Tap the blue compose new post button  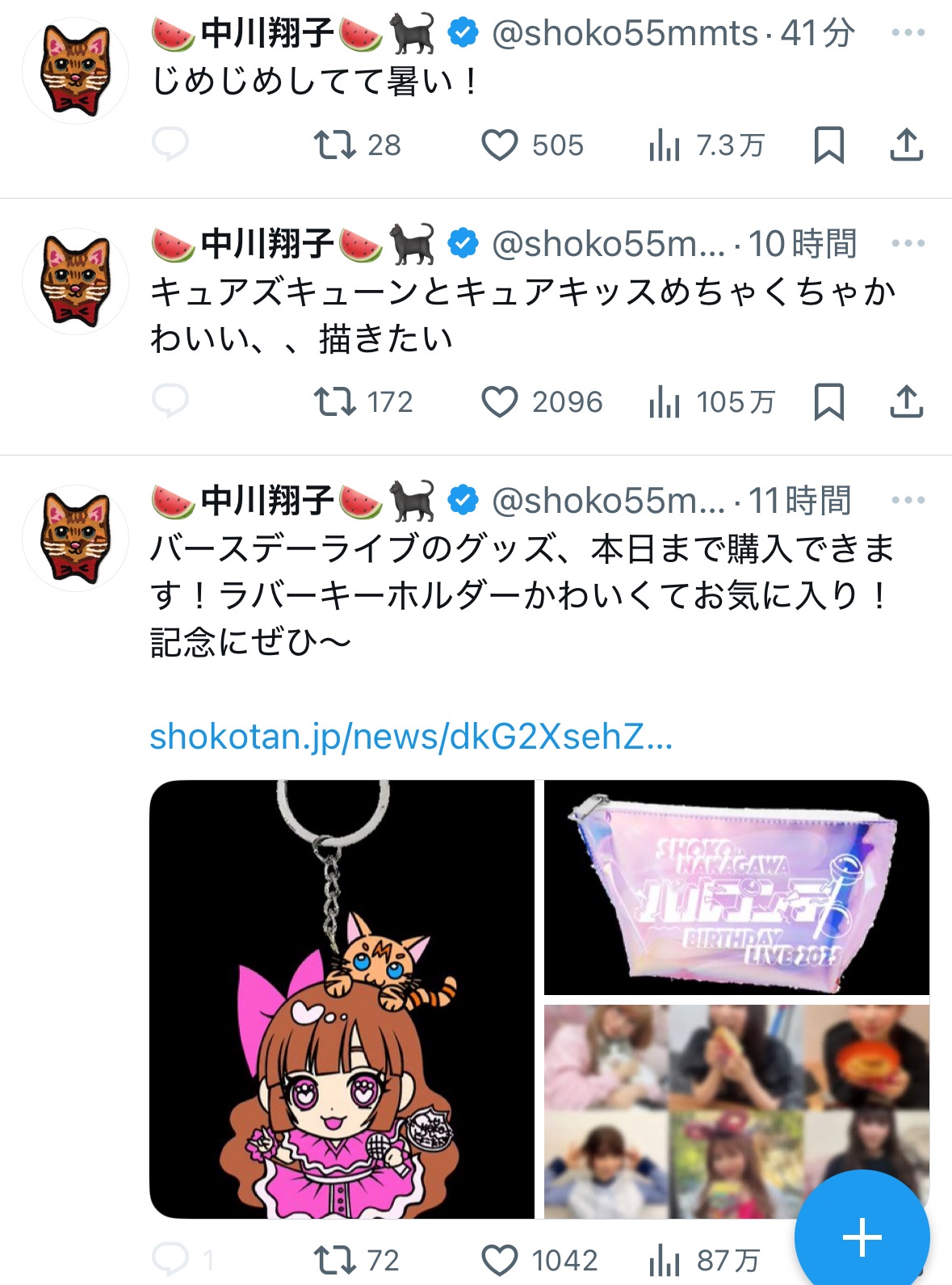click(862, 1237)
